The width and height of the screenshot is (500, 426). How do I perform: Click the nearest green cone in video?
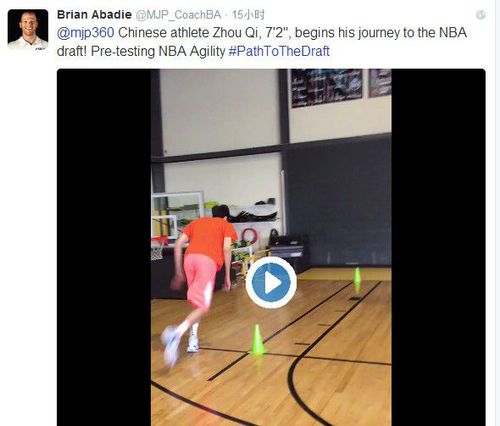coord(257,340)
